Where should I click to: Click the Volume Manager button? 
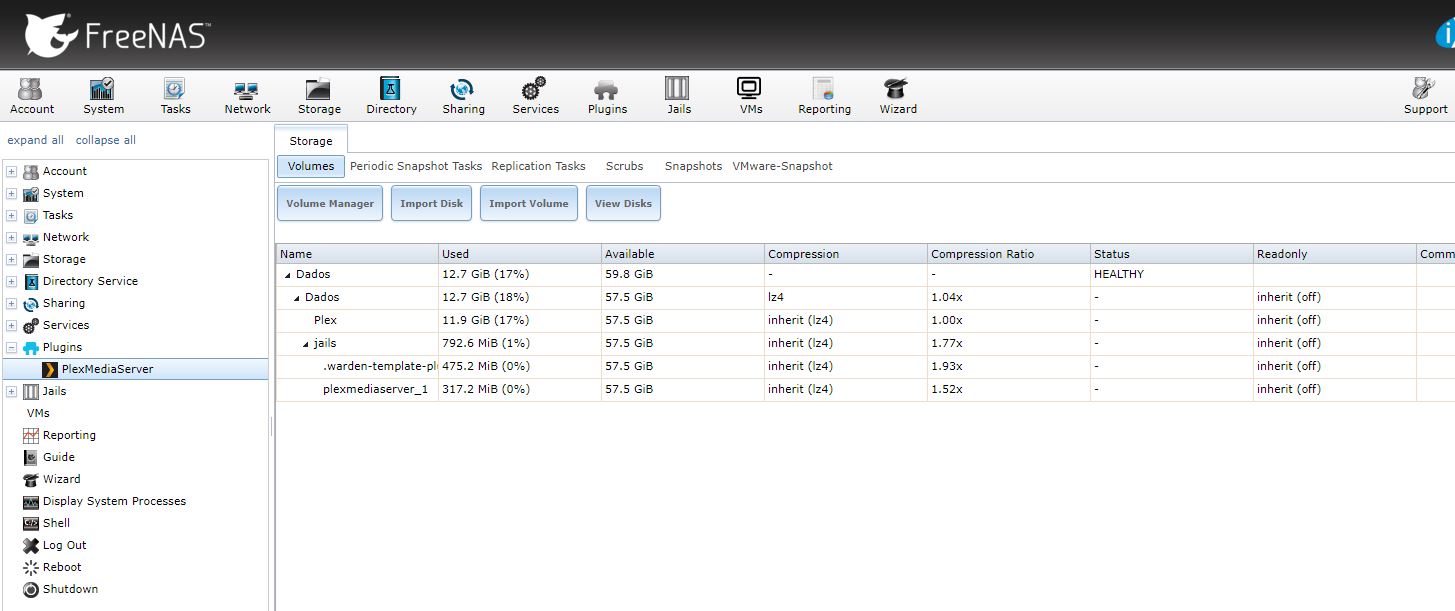pos(330,203)
